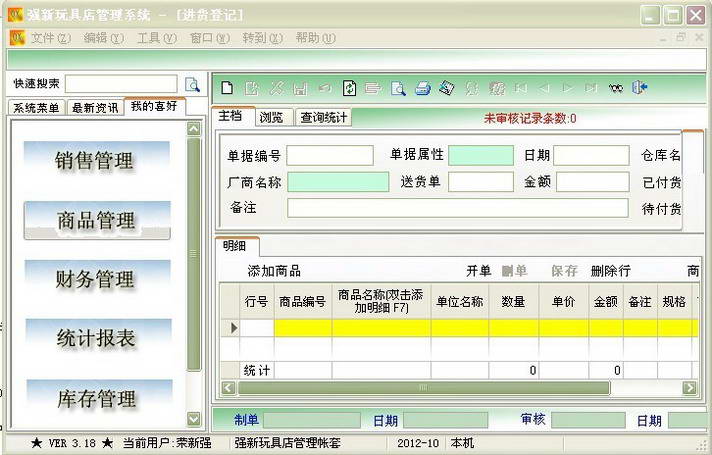Go to the next record icon
Image resolution: width=712 pixels, height=455 pixels.
pyautogui.click(x=567, y=87)
